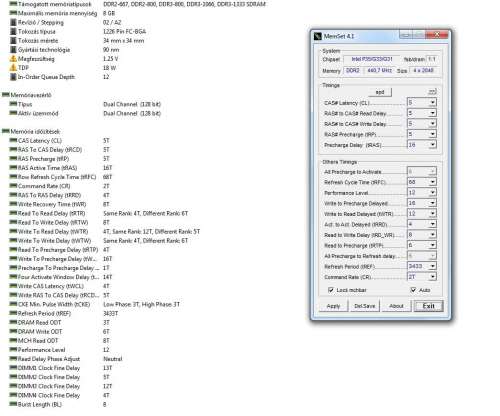500x416 pixels.
Task: Open the Precharge Delay (tRAS) dropdown
Action: pyautogui.click(x=432, y=145)
